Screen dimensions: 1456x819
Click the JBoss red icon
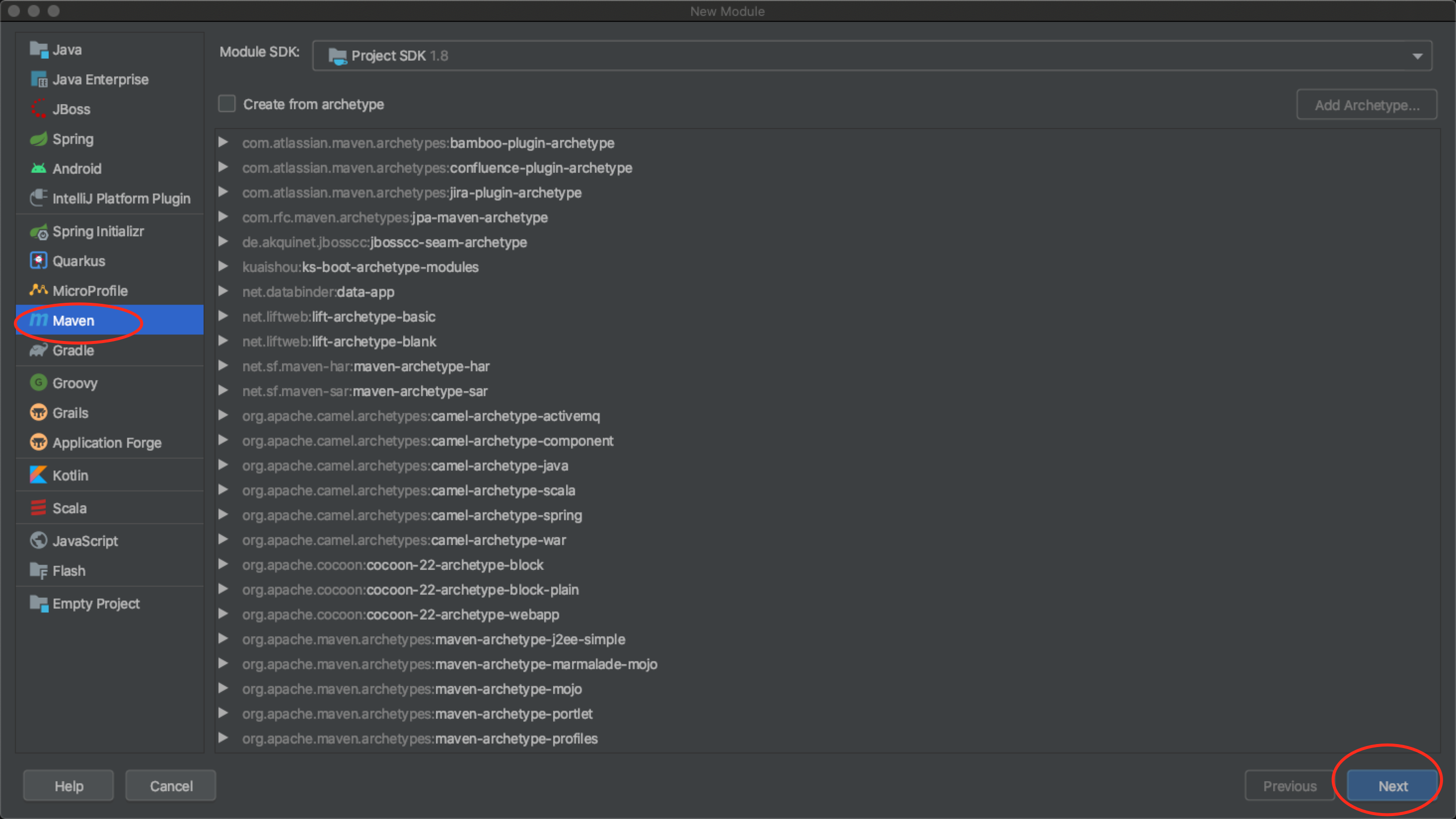tap(38, 109)
